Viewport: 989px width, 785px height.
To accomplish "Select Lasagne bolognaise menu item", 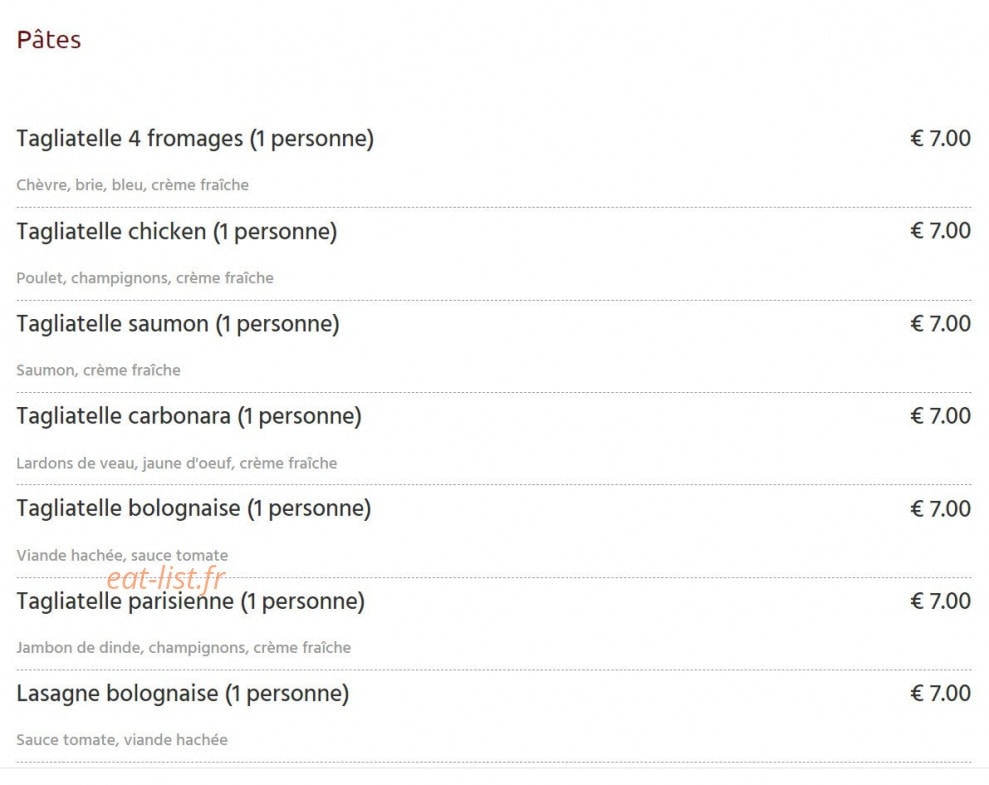I will (x=183, y=694).
